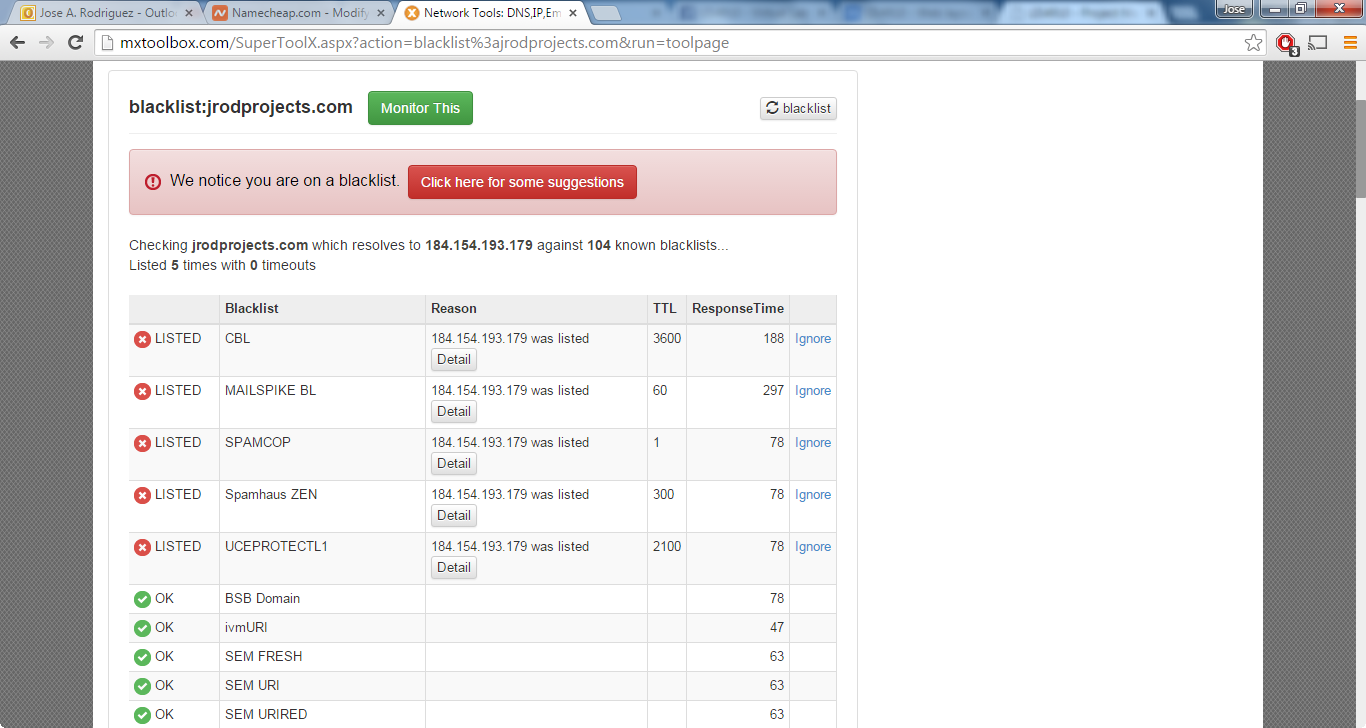Ignore the SPAMCOP entry

pos(813,443)
